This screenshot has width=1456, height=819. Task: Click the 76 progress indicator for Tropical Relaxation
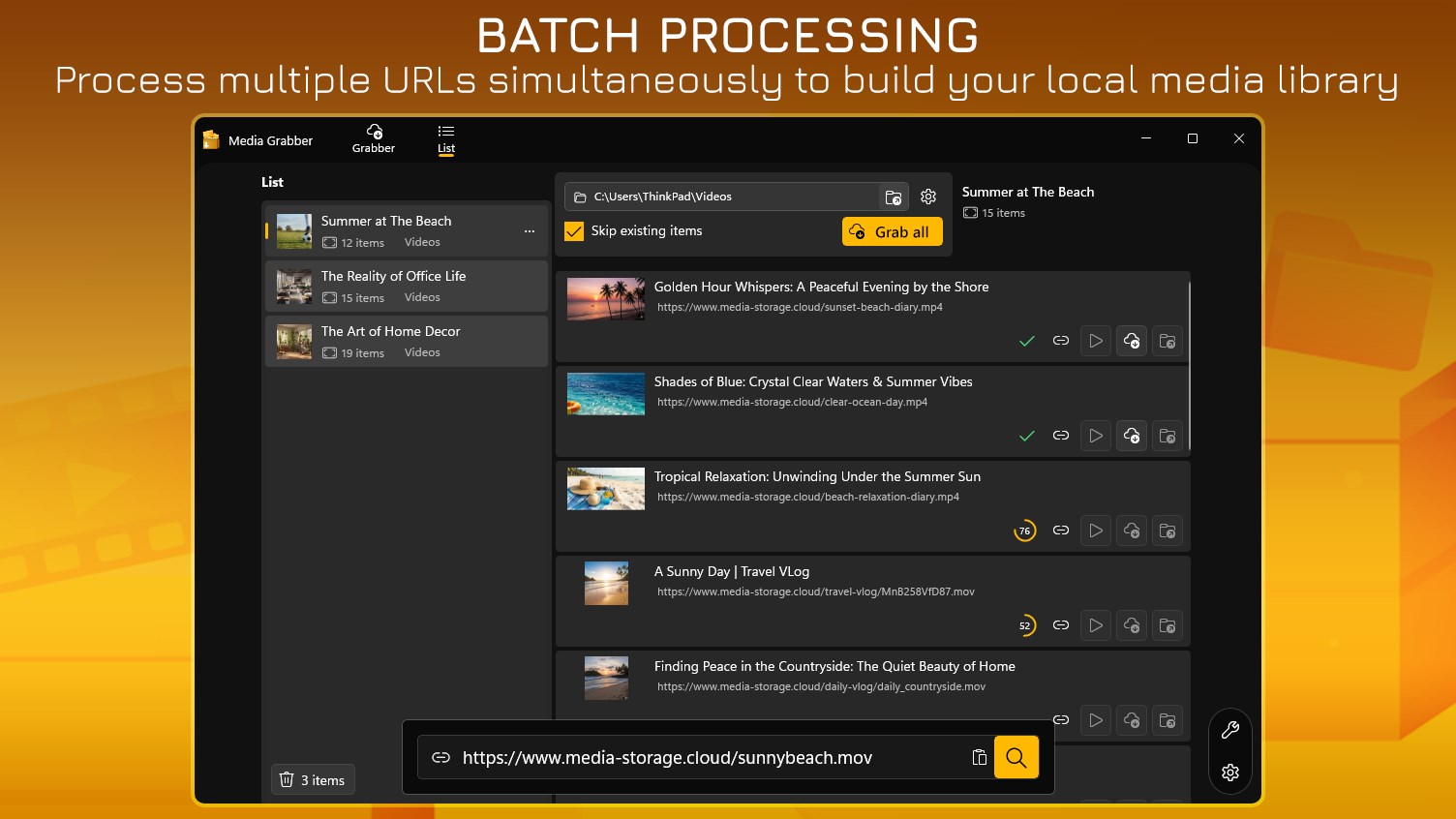pyautogui.click(x=1024, y=531)
